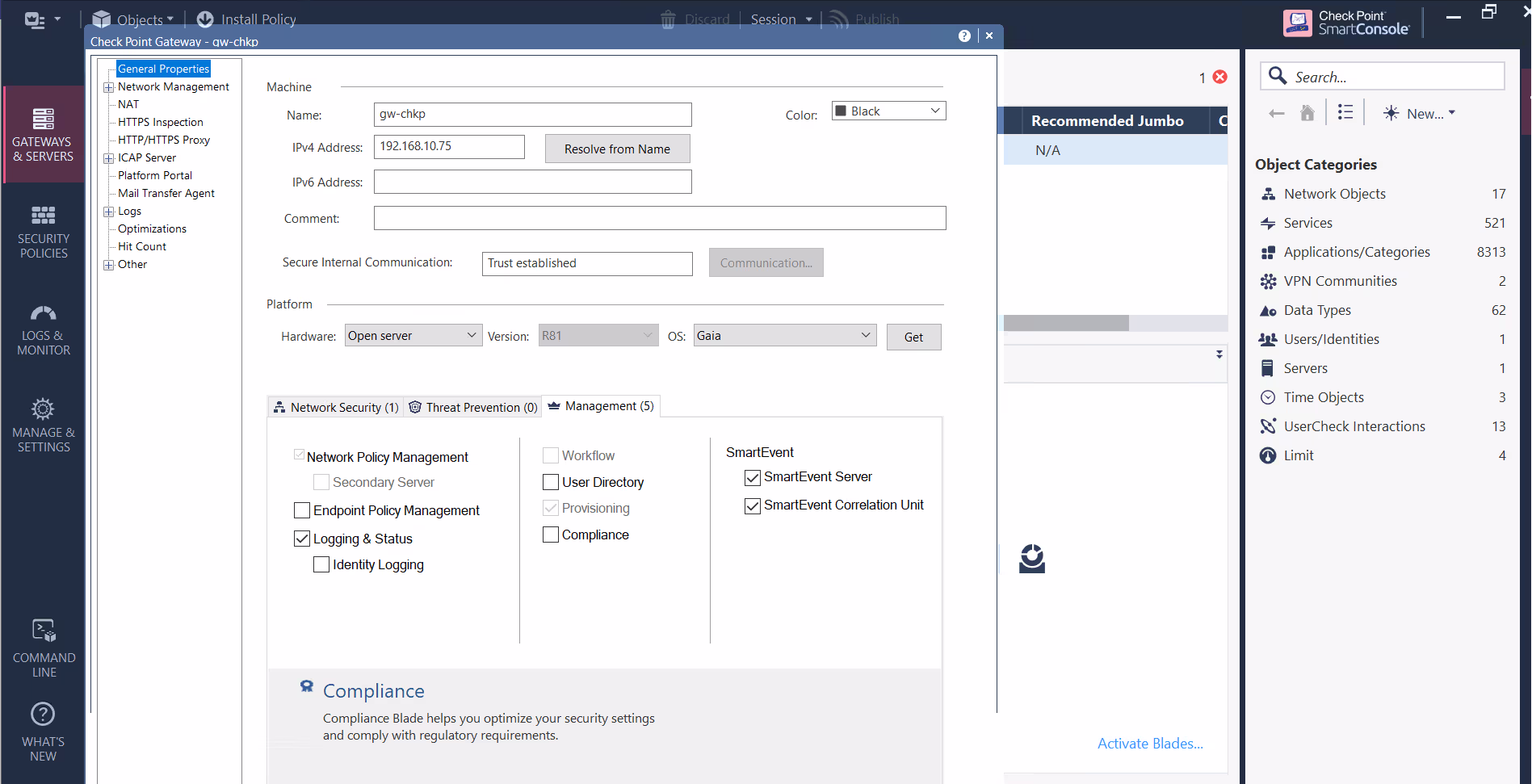
Task: Click the Publish icon
Action: [x=839, y=19]
